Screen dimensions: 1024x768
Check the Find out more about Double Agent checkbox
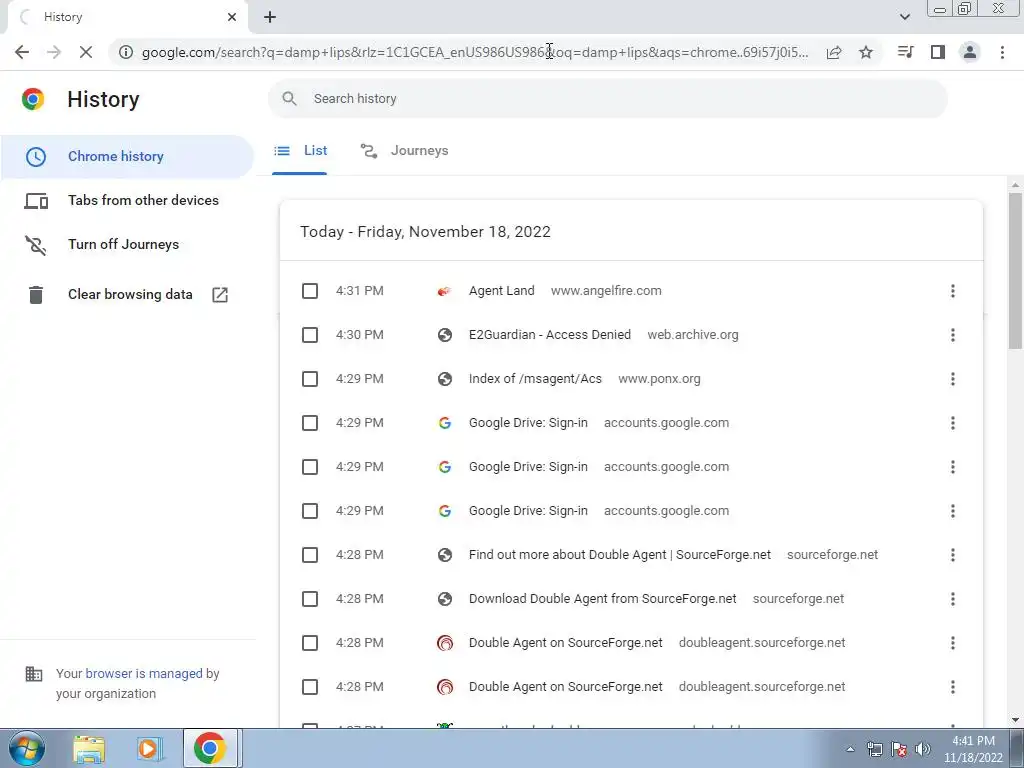click(x=310, y=555)
